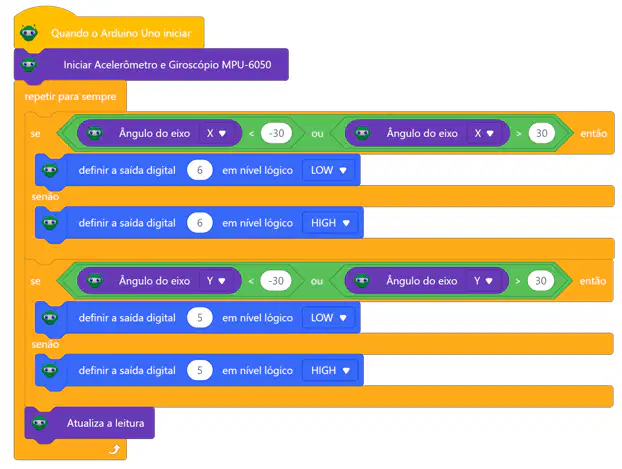
Task: Click 'então' label of the X axis if block
Action: click(x=594, y=134)
